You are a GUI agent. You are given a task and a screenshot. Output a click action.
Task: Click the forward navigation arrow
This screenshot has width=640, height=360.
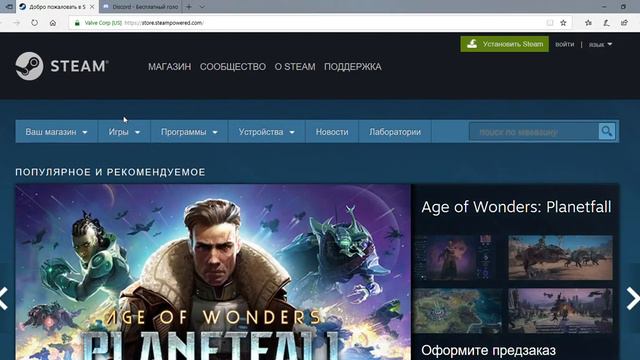coord(16,23)
